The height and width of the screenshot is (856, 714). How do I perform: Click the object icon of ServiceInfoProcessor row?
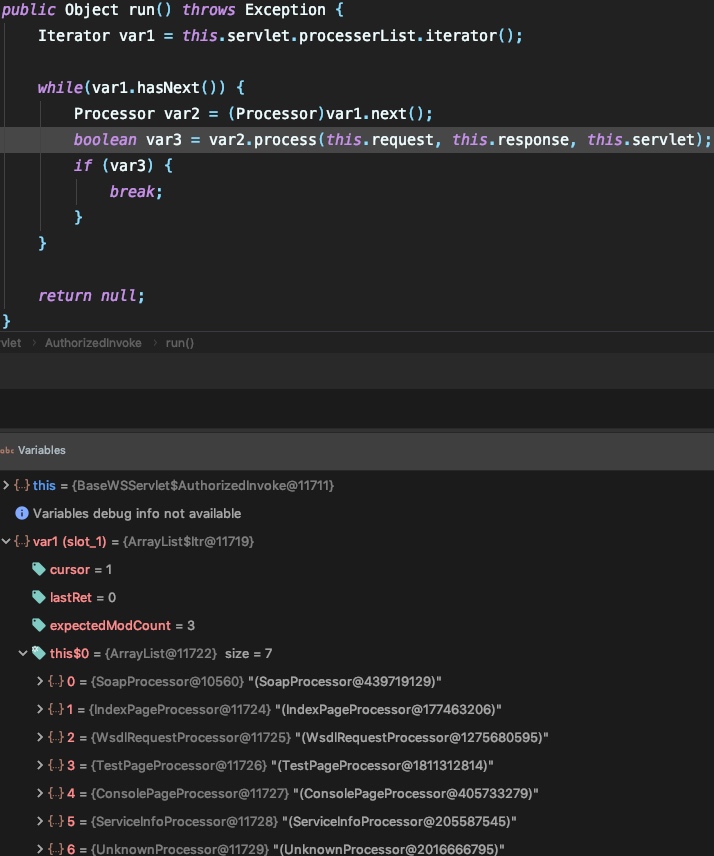point(56,821)
